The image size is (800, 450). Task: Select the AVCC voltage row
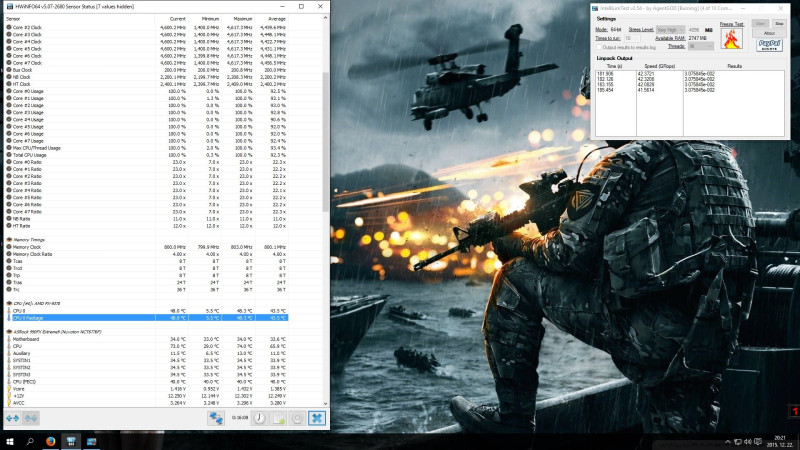(146, 403)
